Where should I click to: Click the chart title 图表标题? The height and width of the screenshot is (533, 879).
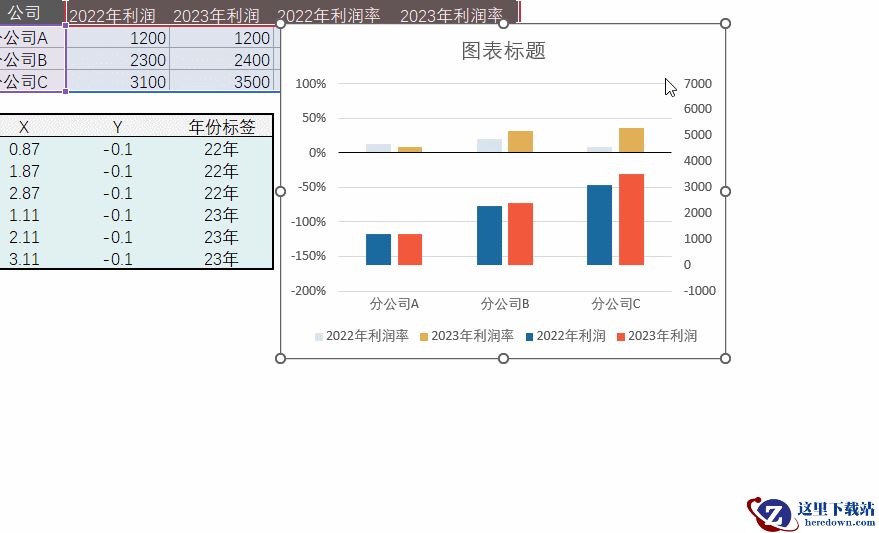tap(503, 50)
